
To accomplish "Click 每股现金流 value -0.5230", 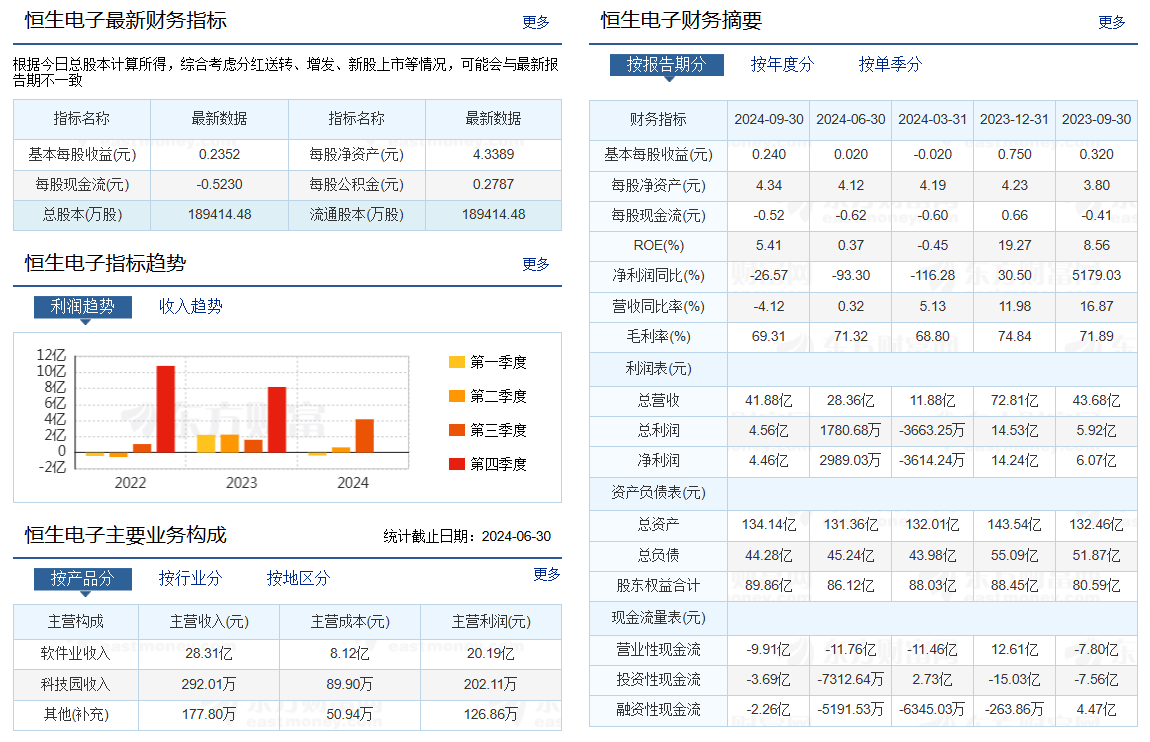I will click(219, 185).
